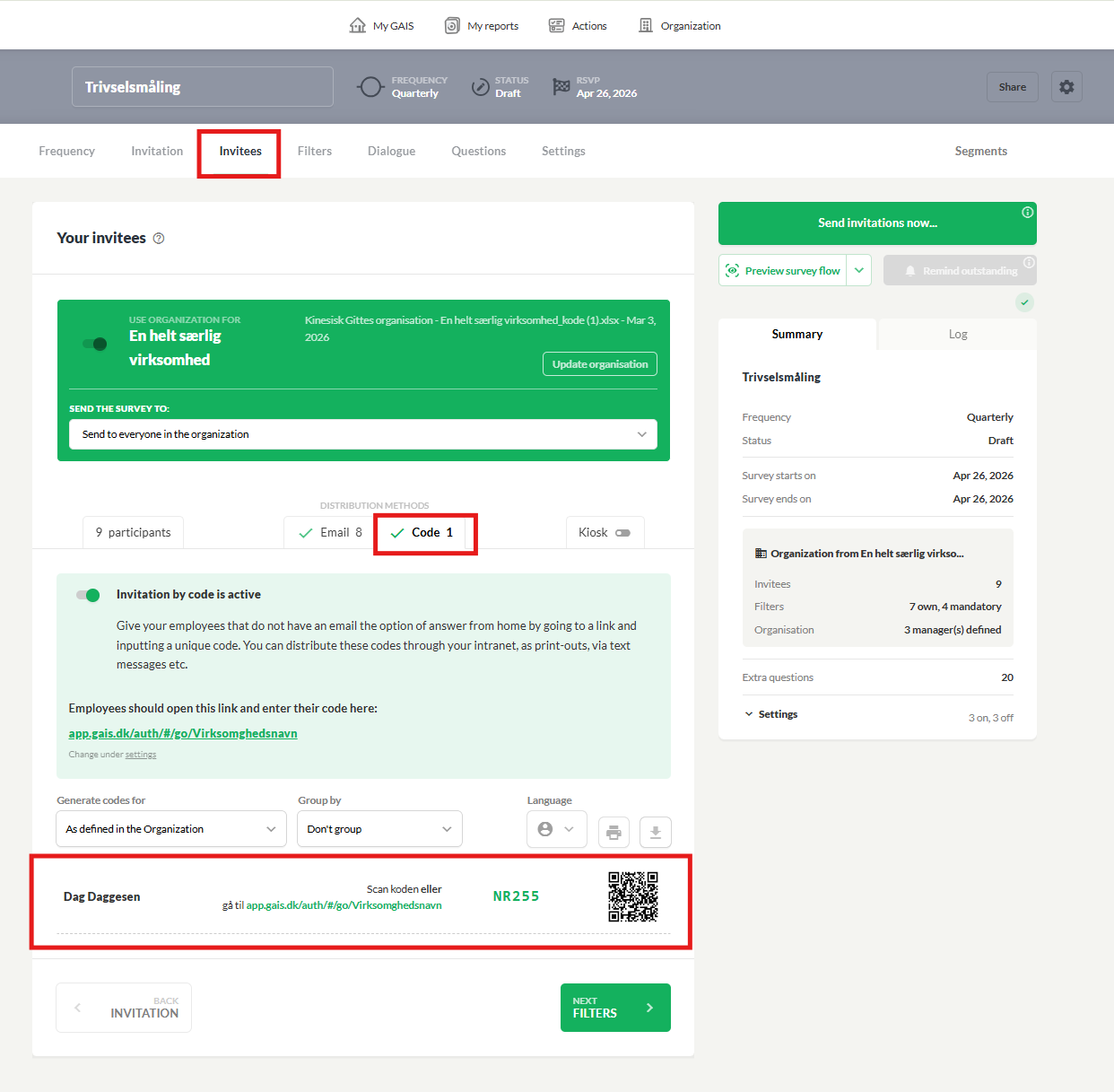This screenshot has height=1092, width=1114.
Task: Go to Next Filters step
Action: click(x=615, y=1008)
